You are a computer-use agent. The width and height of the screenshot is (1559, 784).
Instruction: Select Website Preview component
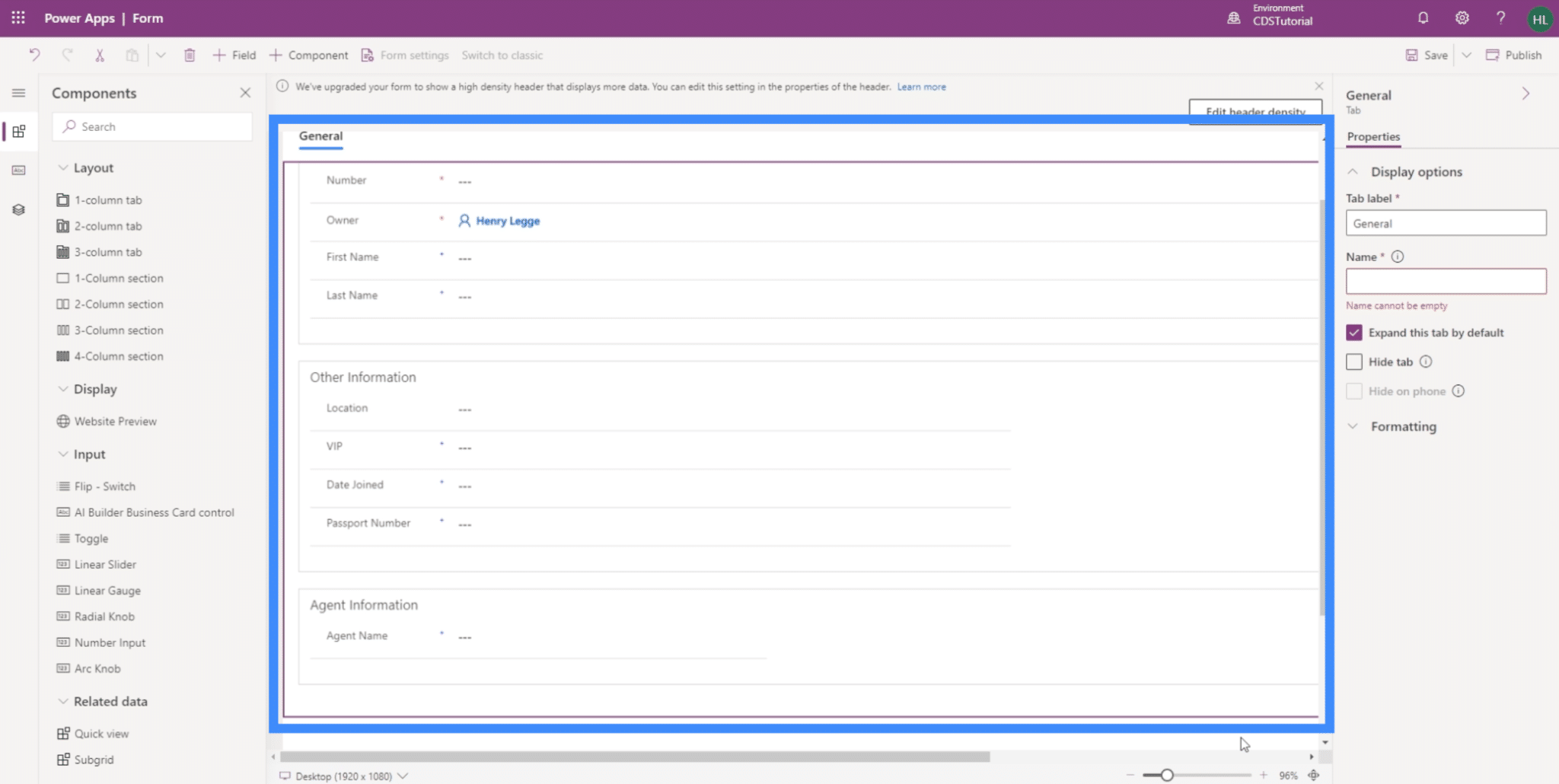[107, 421]
